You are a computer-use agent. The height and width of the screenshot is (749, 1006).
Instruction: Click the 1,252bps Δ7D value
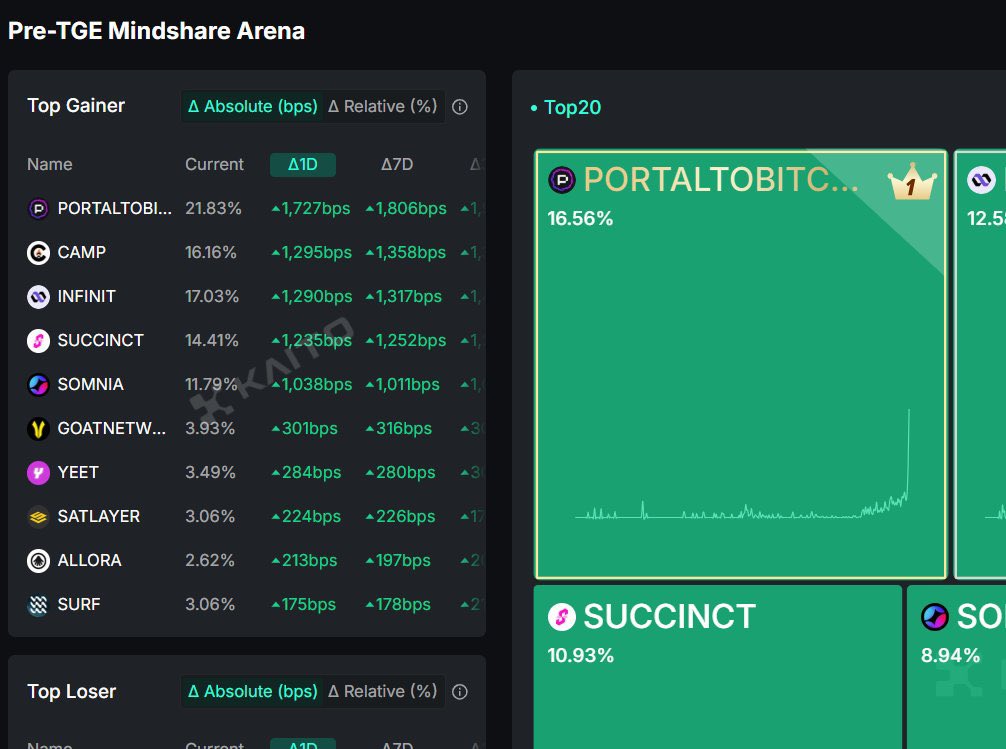point(405,340)
